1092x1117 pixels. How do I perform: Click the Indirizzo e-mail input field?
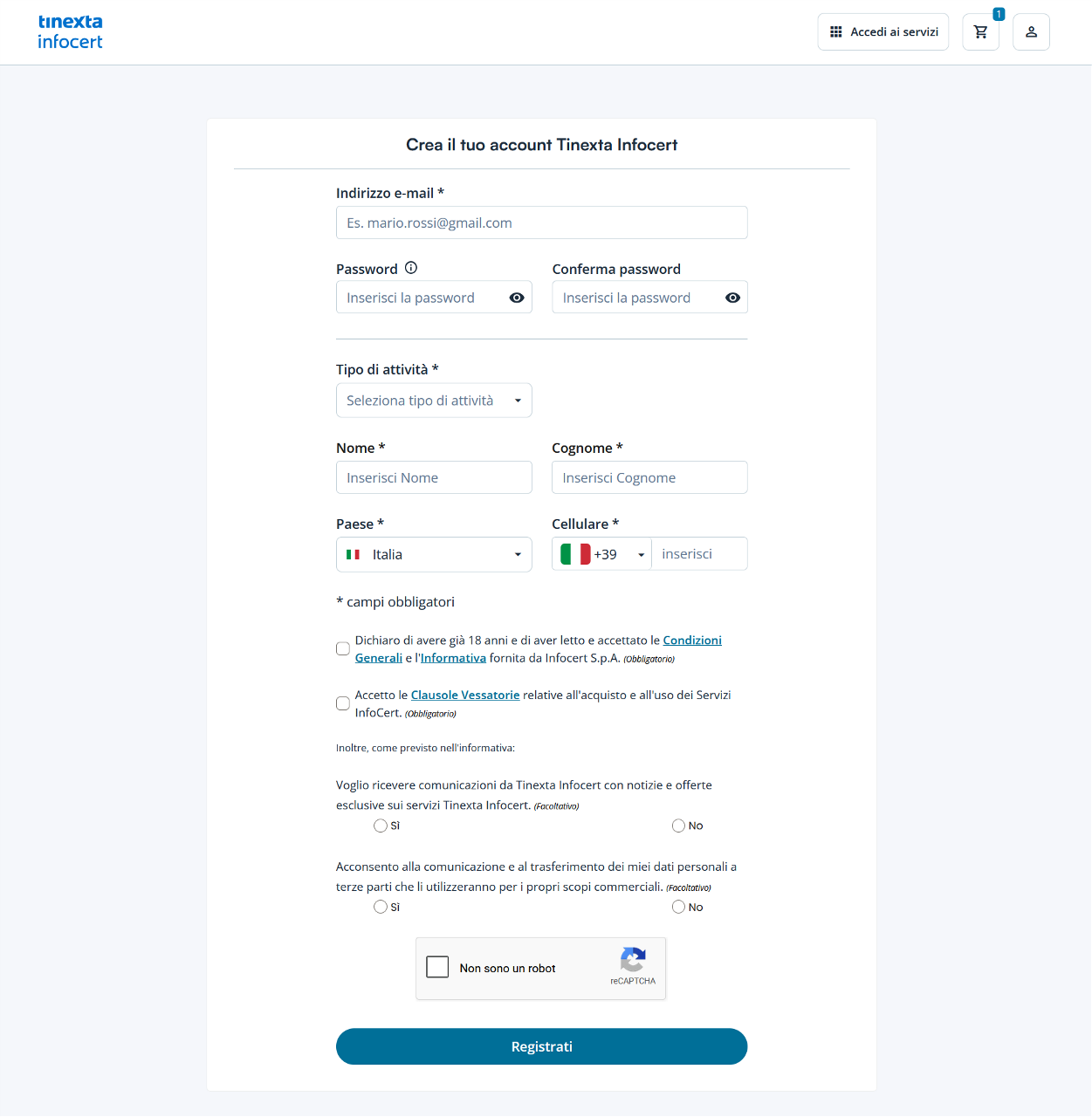(541, 223)
